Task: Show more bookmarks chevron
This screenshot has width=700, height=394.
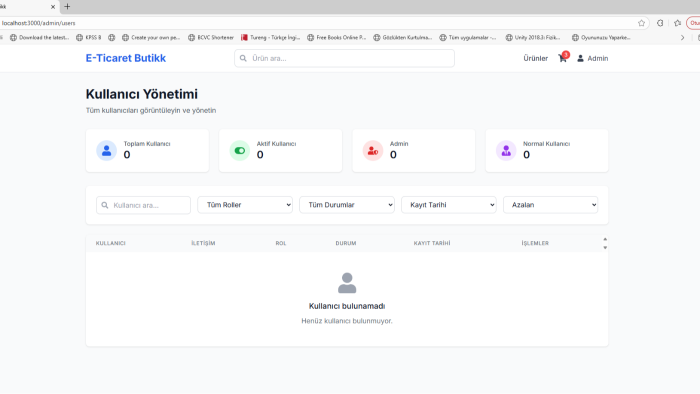Action: (682, 38)
